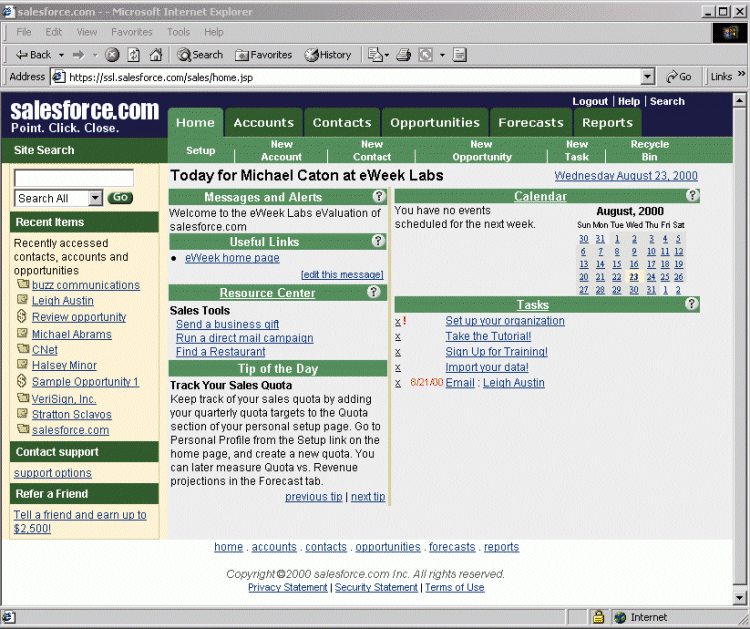Image resolution: width=750 pixels, height=629 pixels.
Task: Open the Favorites folder toolbar button
Action: tap(264, 55)
